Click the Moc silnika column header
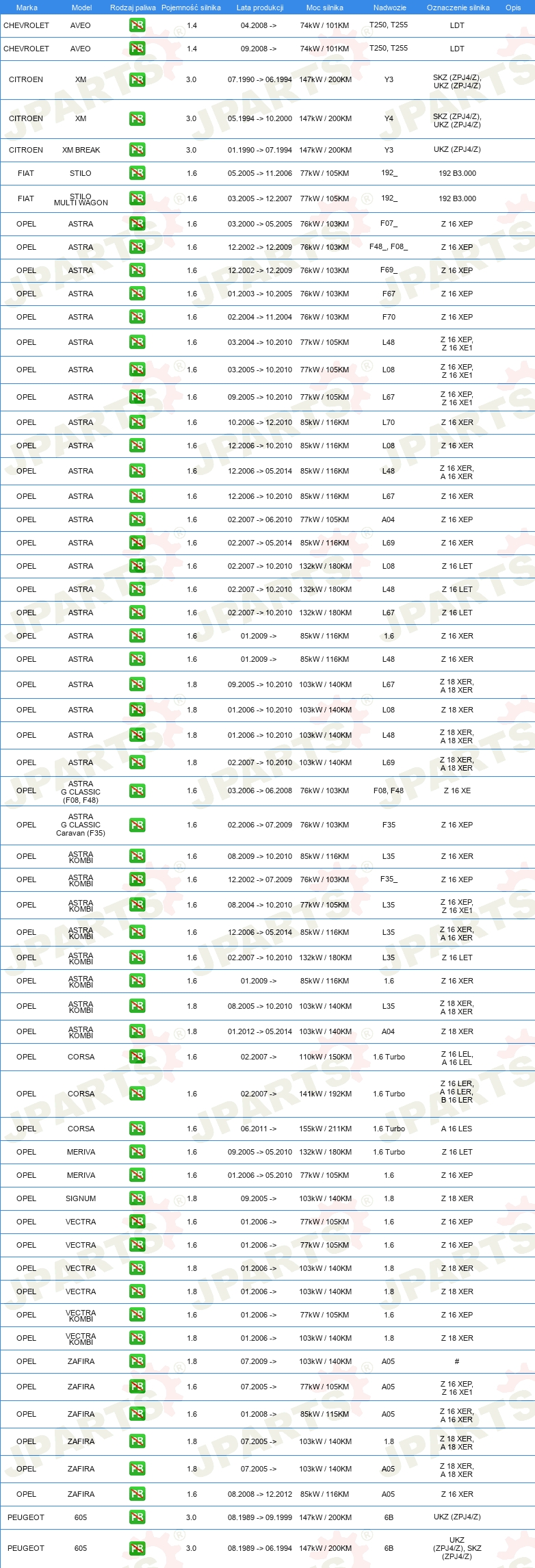 tap(325, 8)
